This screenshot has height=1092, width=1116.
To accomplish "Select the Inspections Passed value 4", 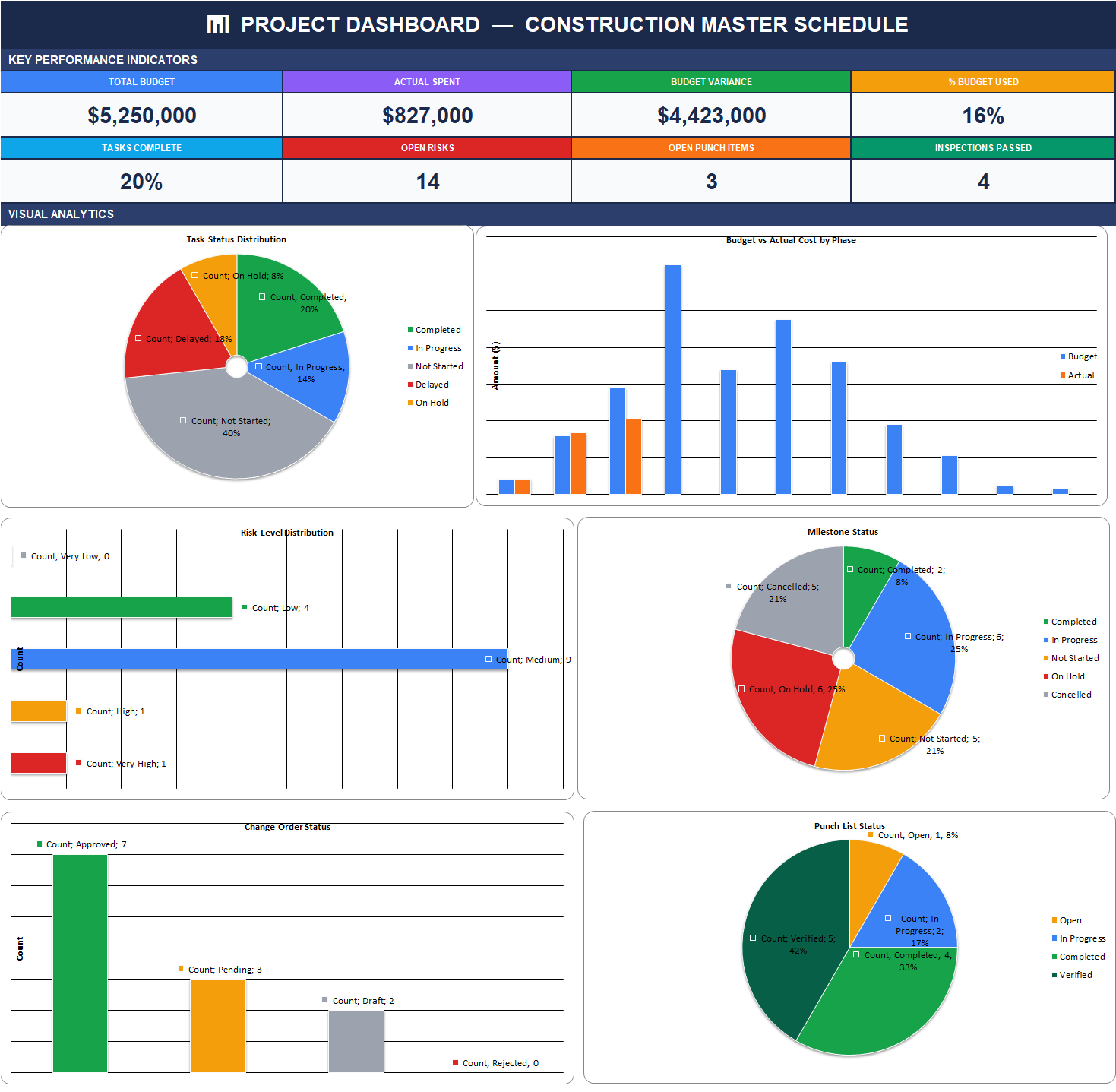I will click(x=983, y=182).
